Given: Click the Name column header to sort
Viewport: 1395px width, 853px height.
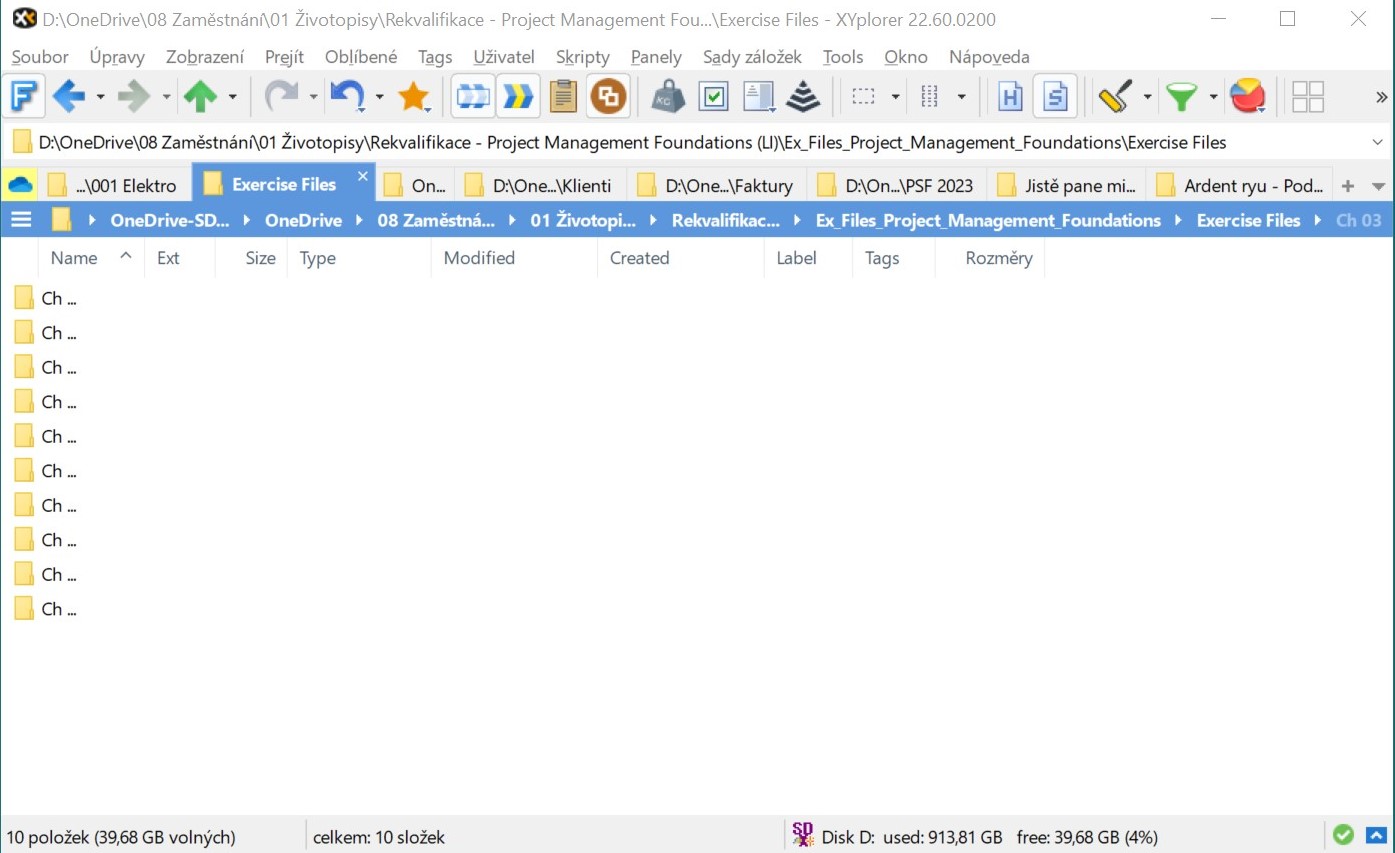Looking at the screenshot, I should click(x=73, y=258).
